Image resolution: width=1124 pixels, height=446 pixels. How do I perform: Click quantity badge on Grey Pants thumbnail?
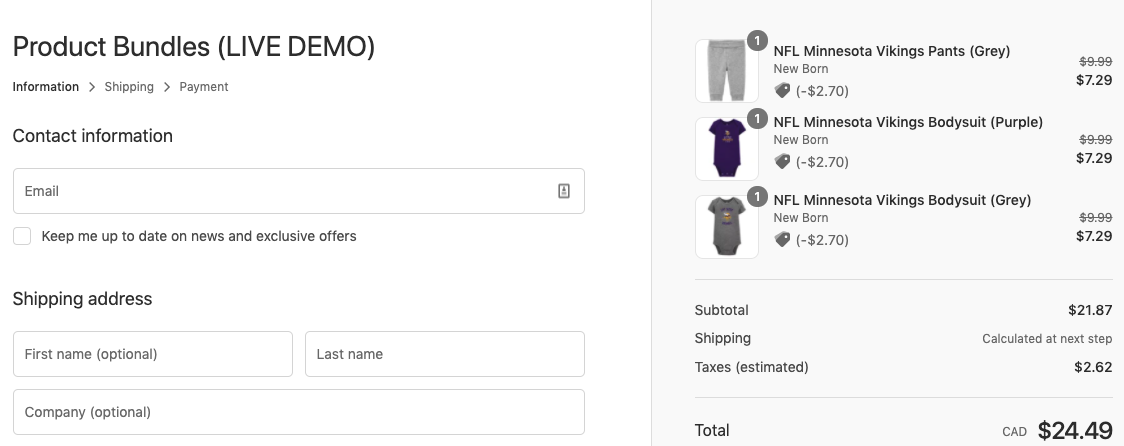(757, 41)
